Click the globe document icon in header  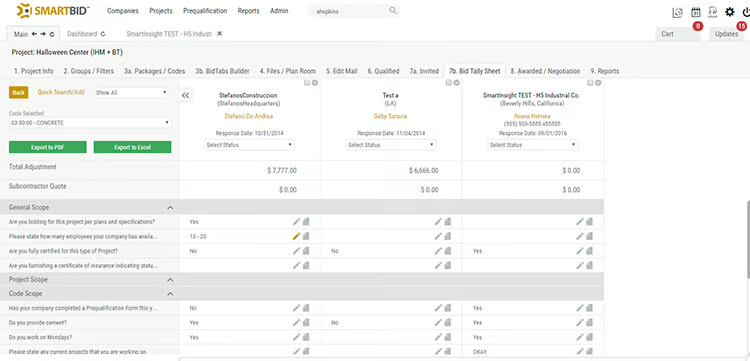click(x=678, y=13)
